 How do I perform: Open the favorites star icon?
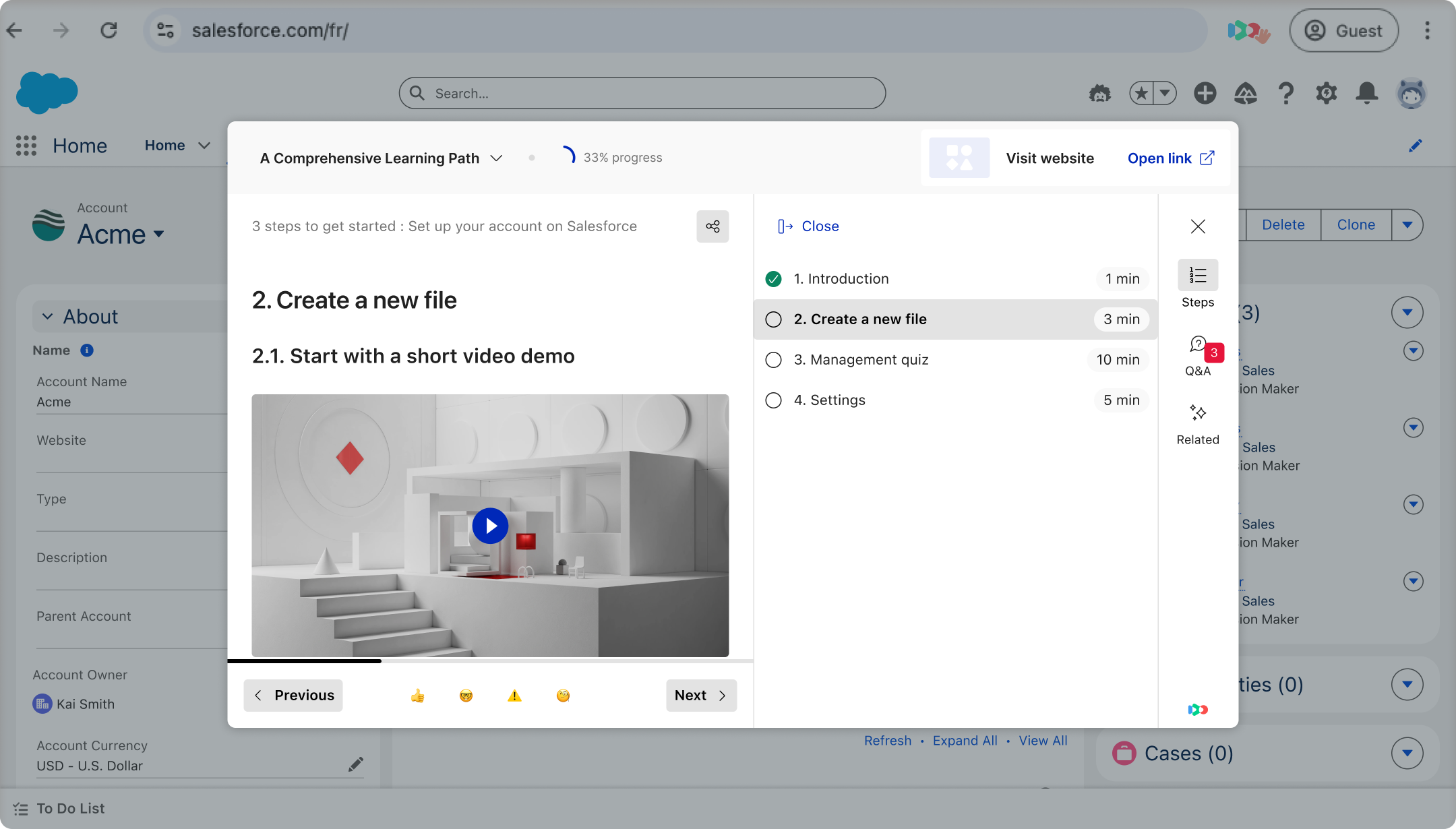[1142, 93]
